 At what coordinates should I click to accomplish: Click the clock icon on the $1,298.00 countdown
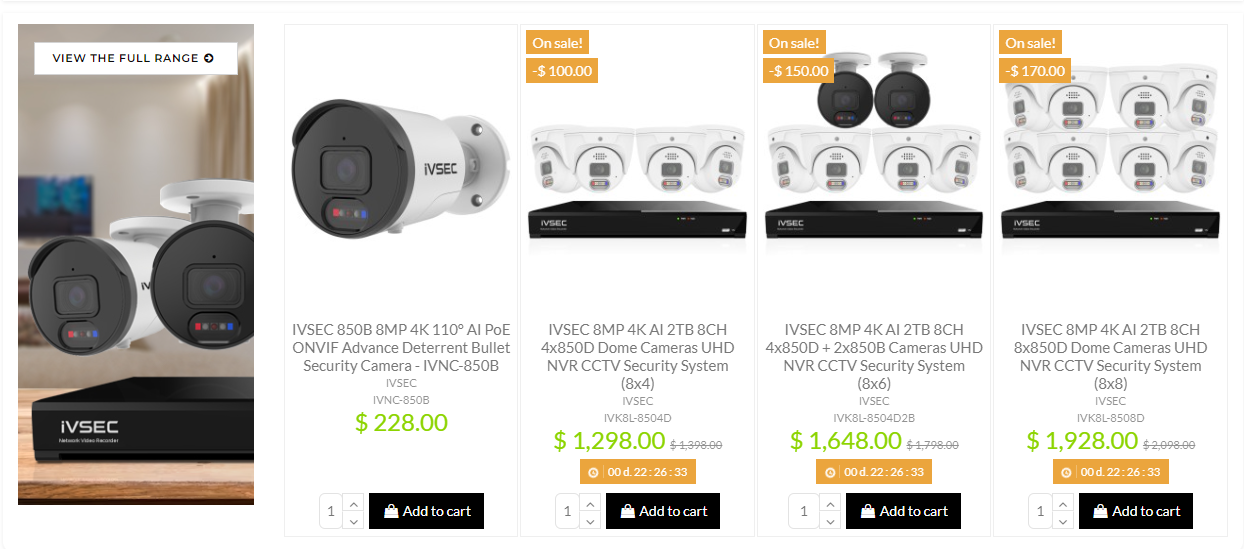pyautogui.click(x=593, y=472)
